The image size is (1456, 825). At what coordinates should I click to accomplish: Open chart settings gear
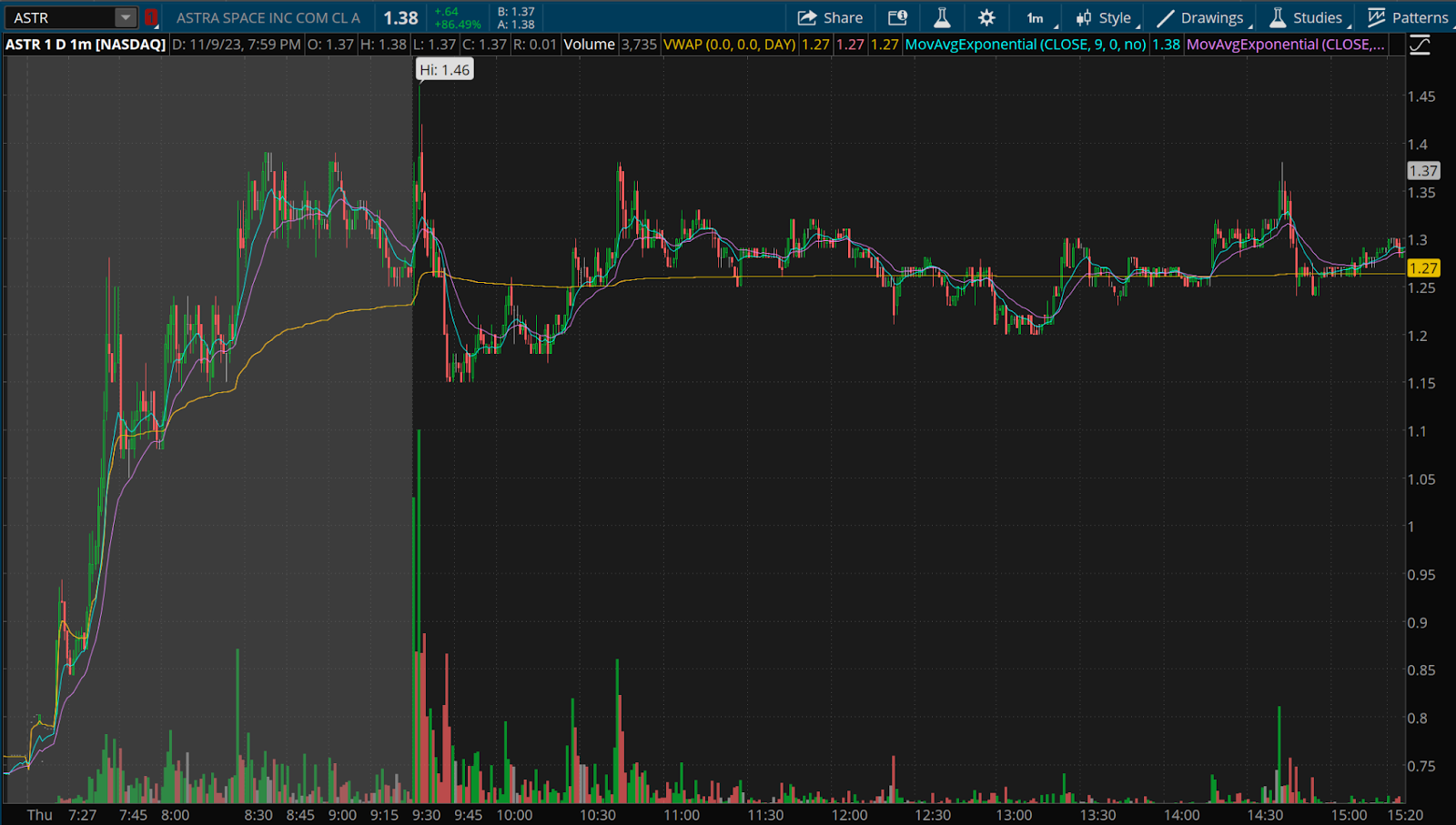click(x=986, y=17)
